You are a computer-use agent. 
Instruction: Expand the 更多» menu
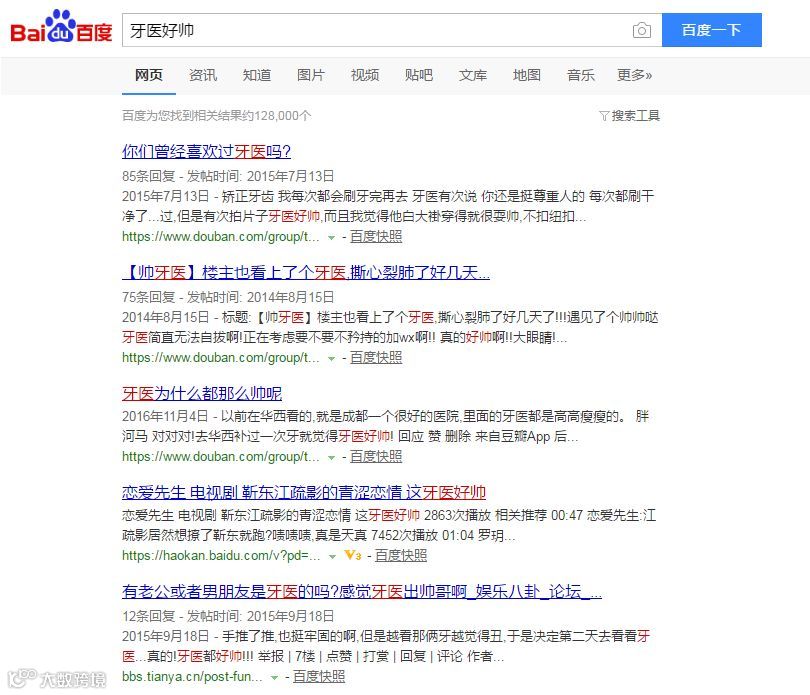pyautogui.click(x=634, y=75)
